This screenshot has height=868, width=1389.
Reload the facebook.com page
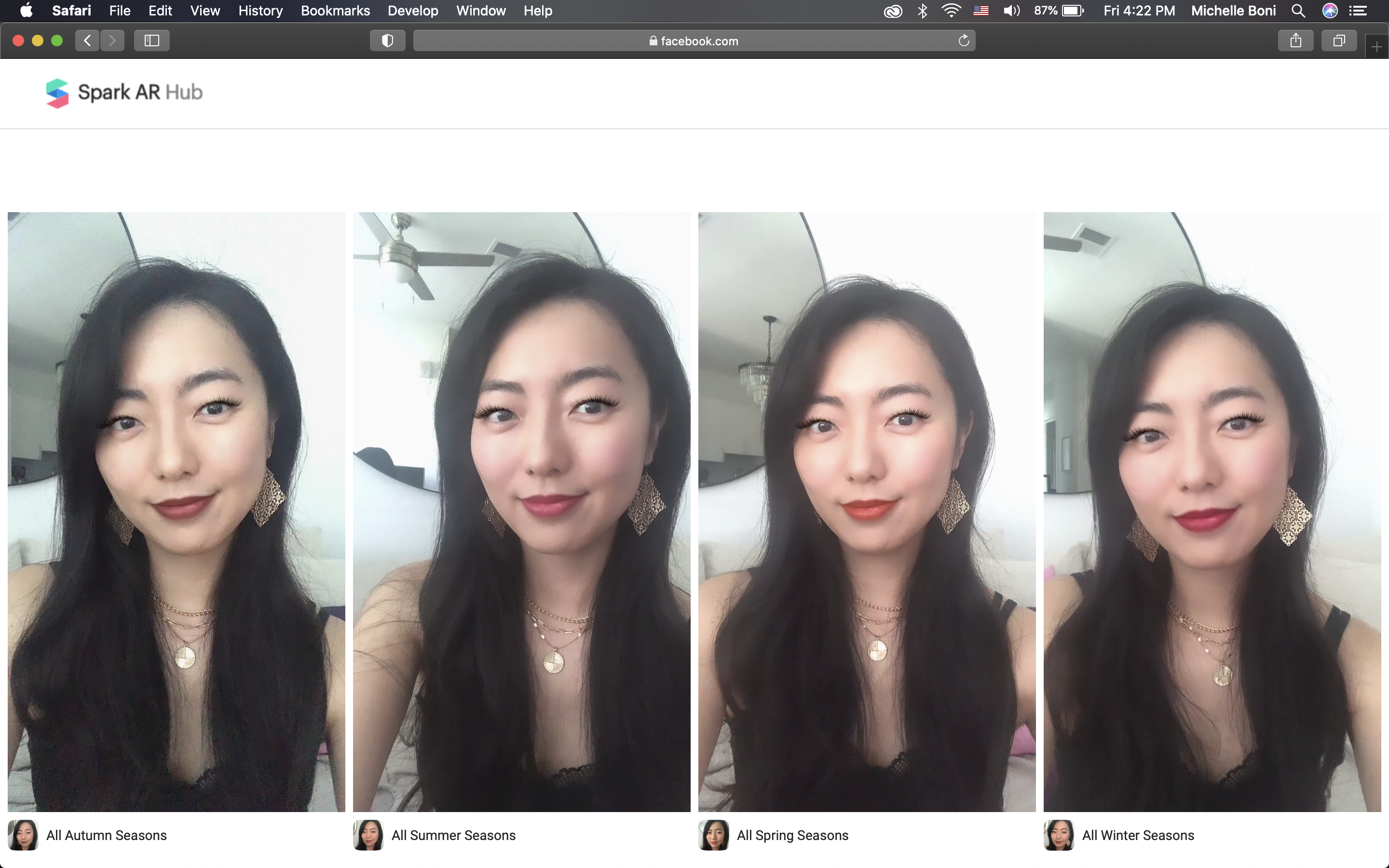pyautogui.click(x=964, y=41)
